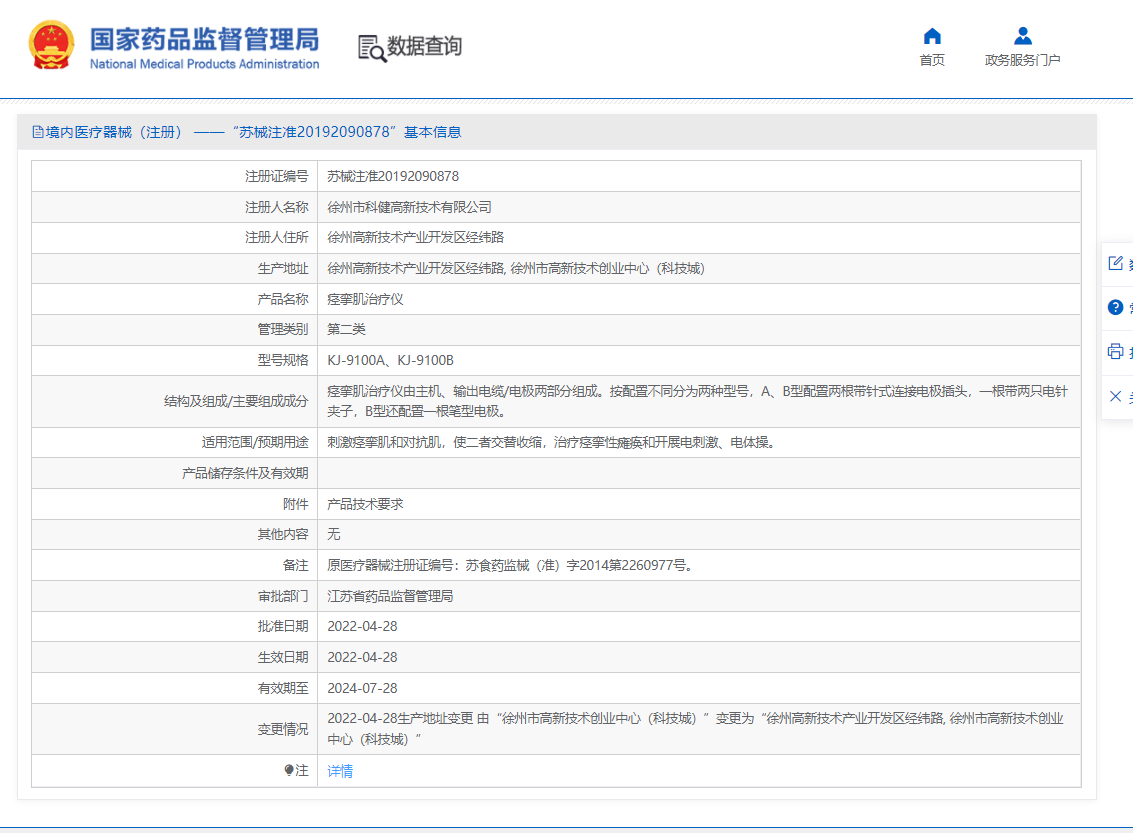Screen dimensions: 1133x833
Task: Select 徐州市科健高新技术有限公司 registrant name
Action: click(x=409, y=207)
